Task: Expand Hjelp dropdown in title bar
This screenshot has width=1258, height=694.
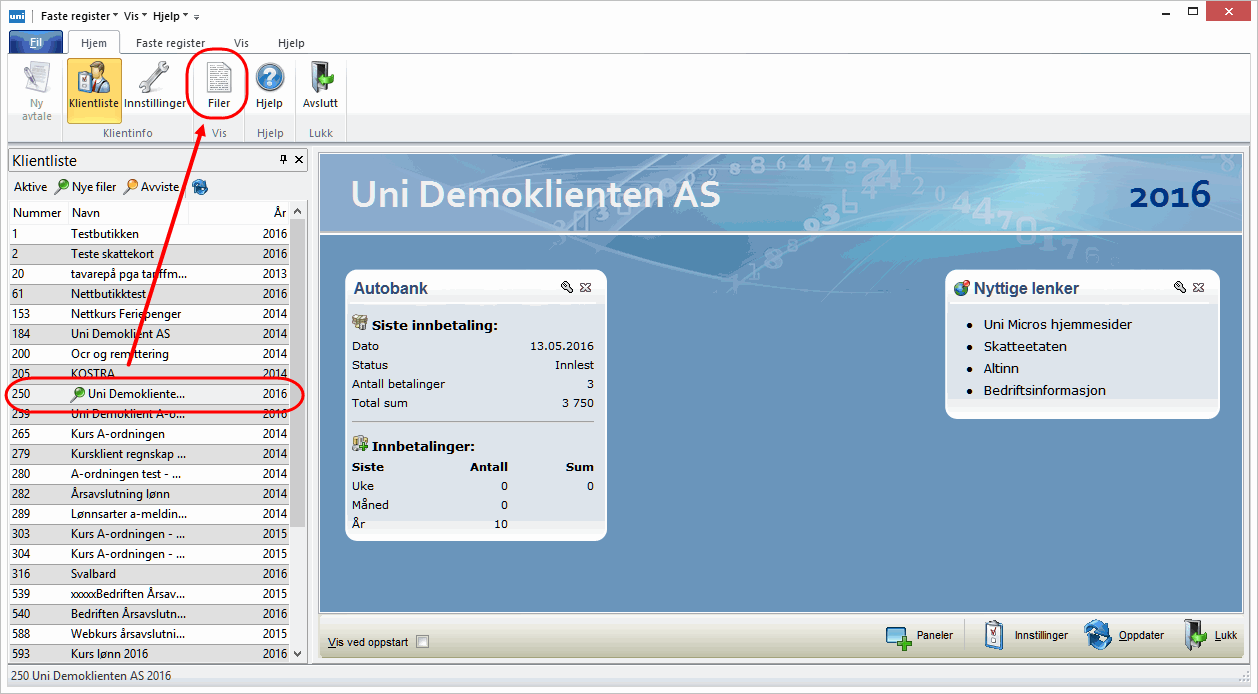Action: click(x=170, y=16)
